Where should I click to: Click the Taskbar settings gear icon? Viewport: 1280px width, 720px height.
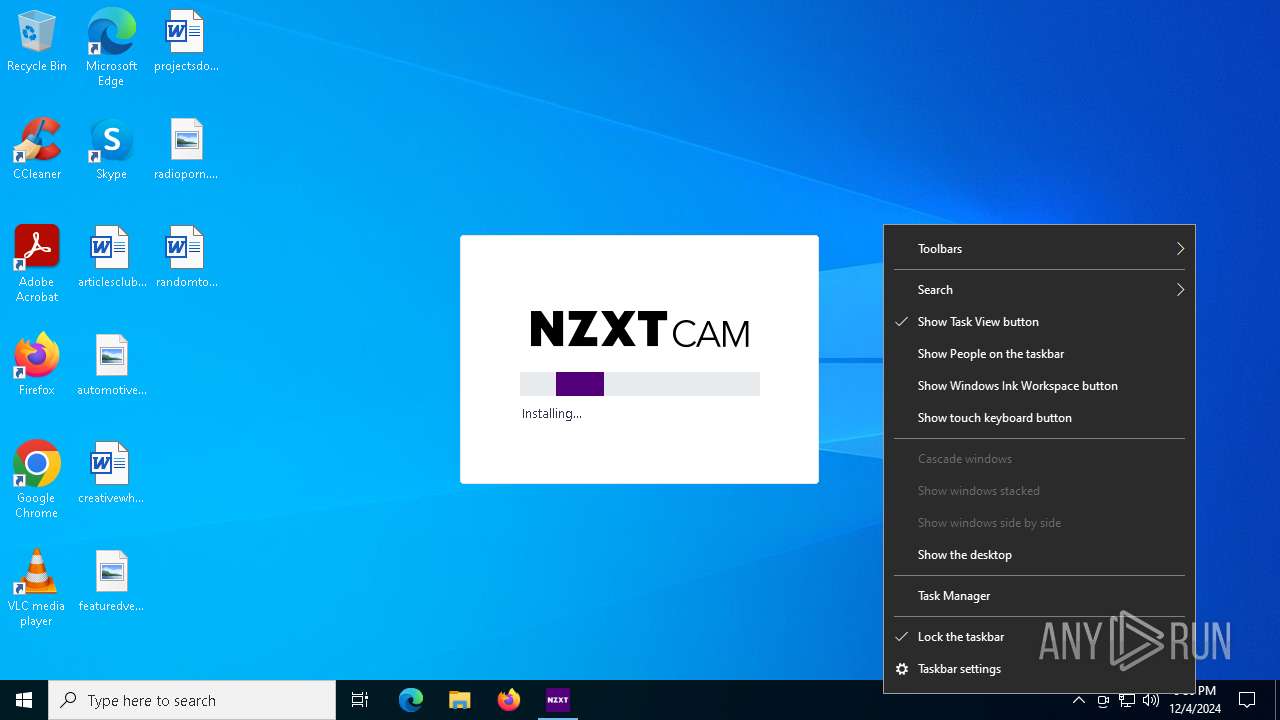tap(901, 669)
